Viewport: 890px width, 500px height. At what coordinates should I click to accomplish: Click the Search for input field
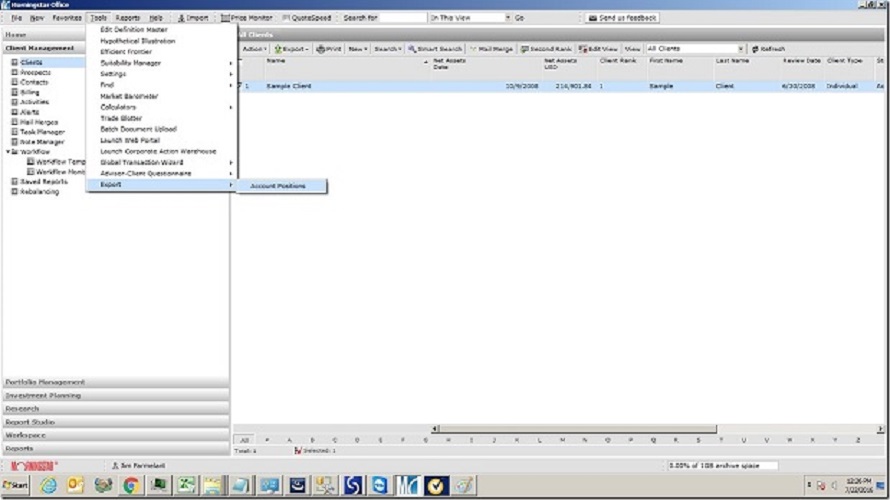[403, 18]
